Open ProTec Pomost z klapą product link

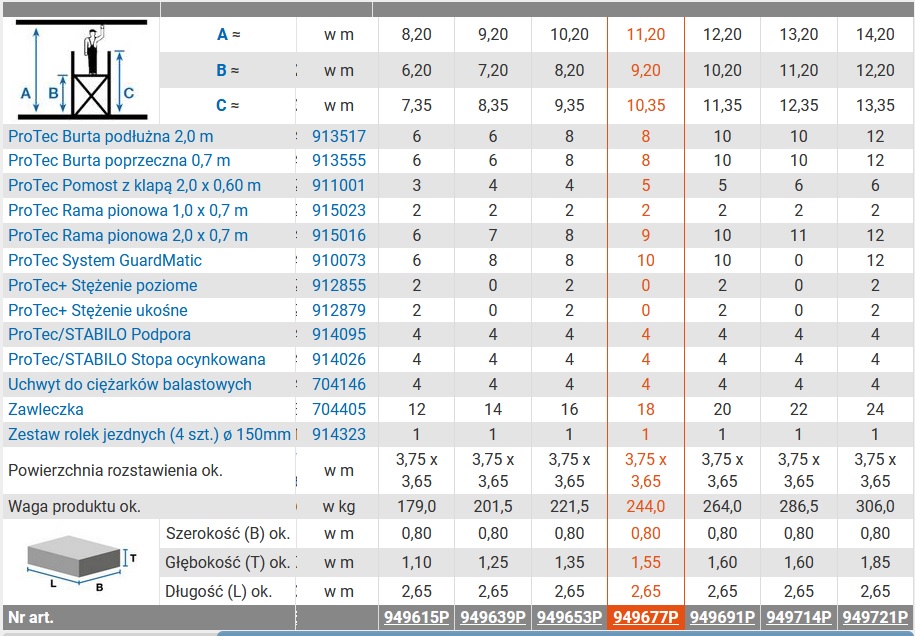135,186
